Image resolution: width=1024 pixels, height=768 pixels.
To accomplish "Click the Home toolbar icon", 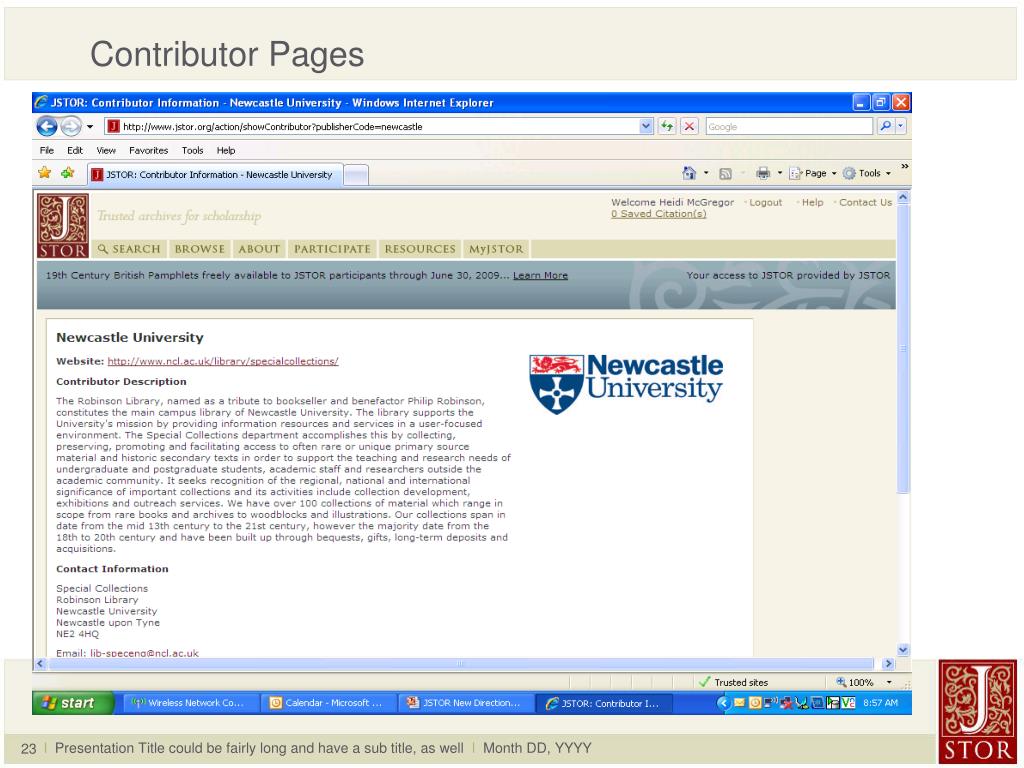I will [x=689, y=173].
